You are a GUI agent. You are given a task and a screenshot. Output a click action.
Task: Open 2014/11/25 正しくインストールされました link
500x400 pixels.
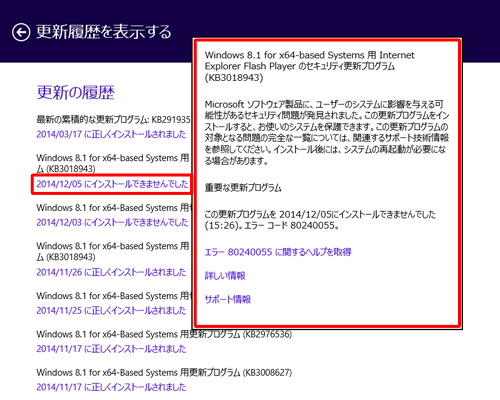pyautogui.click(x=111, y=311)
